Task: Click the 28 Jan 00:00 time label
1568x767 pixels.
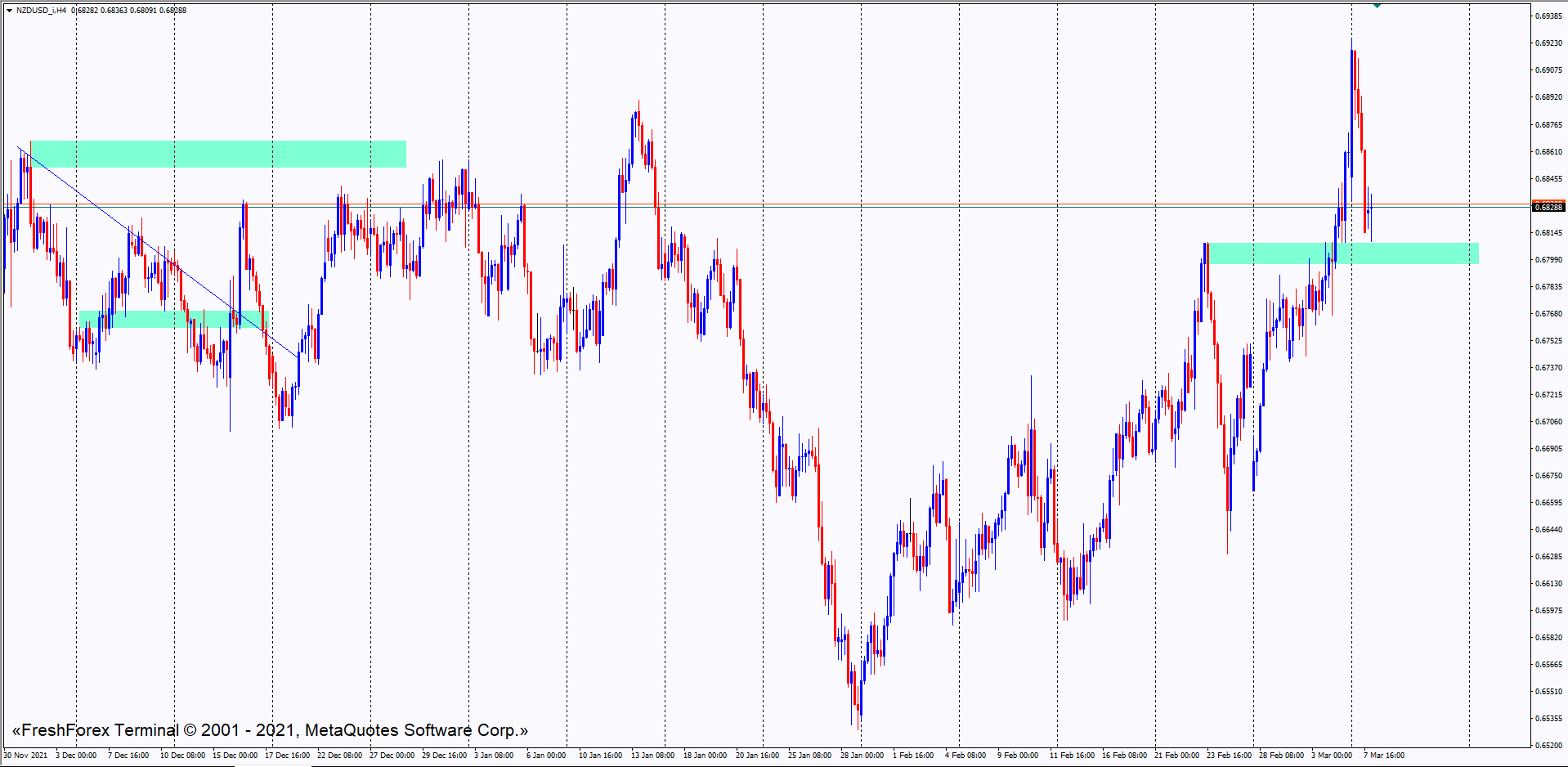Action: click(x=862, y=756)
